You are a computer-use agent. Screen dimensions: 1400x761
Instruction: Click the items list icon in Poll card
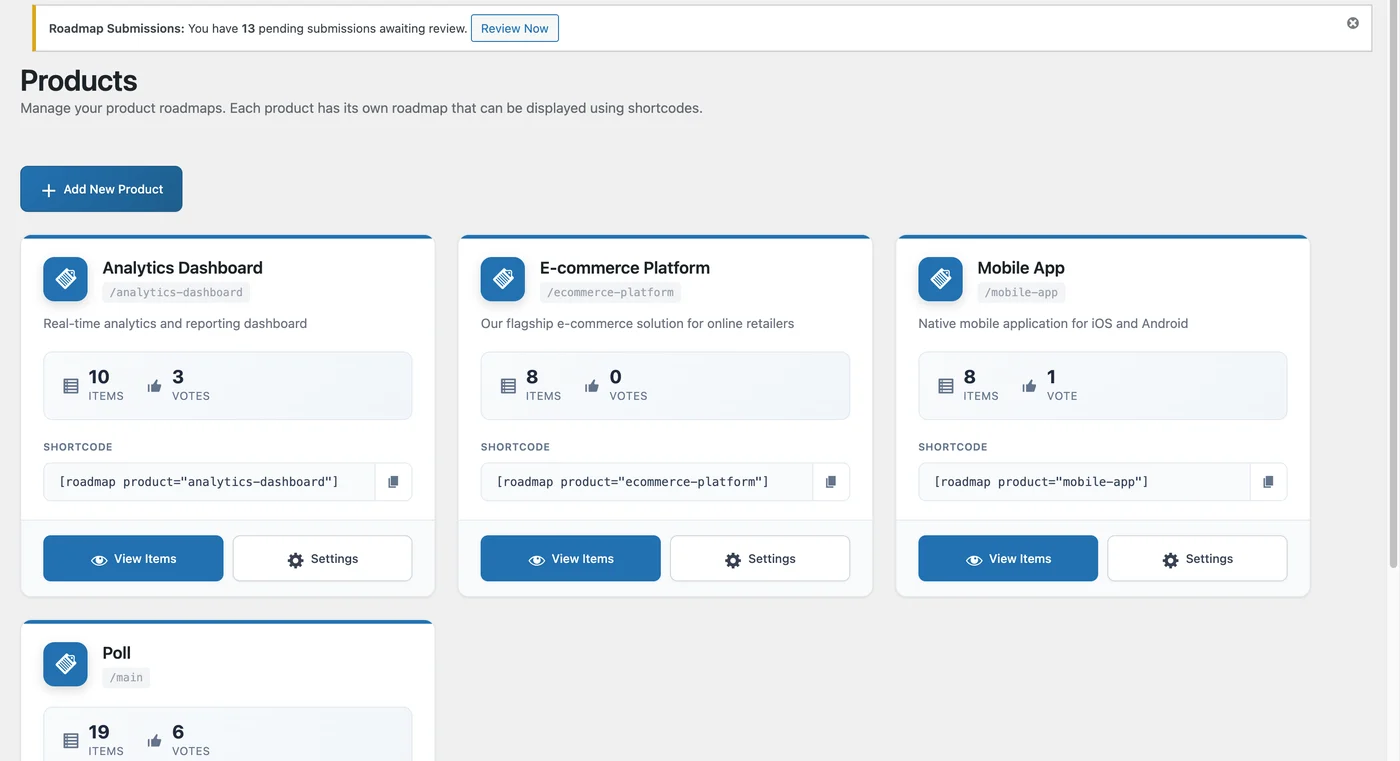pyautogui.click(x=71, y=741)
